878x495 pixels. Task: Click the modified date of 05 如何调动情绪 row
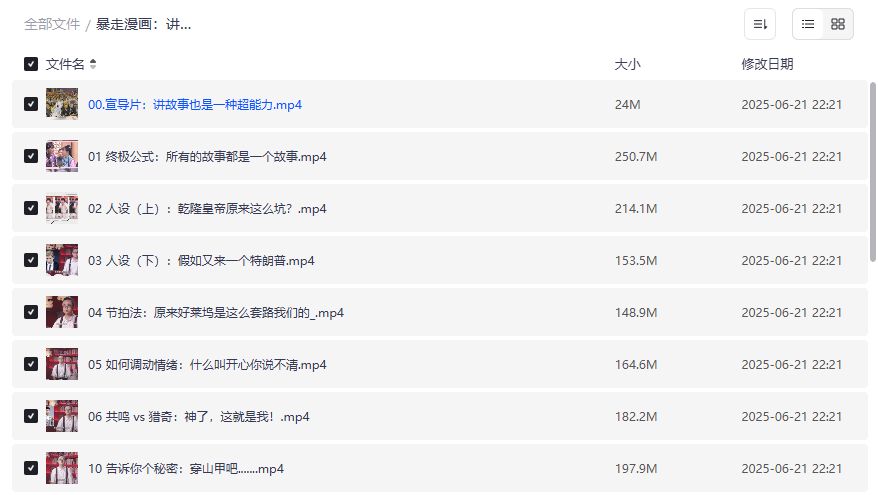pyautogui.click(x=792, y=365)
